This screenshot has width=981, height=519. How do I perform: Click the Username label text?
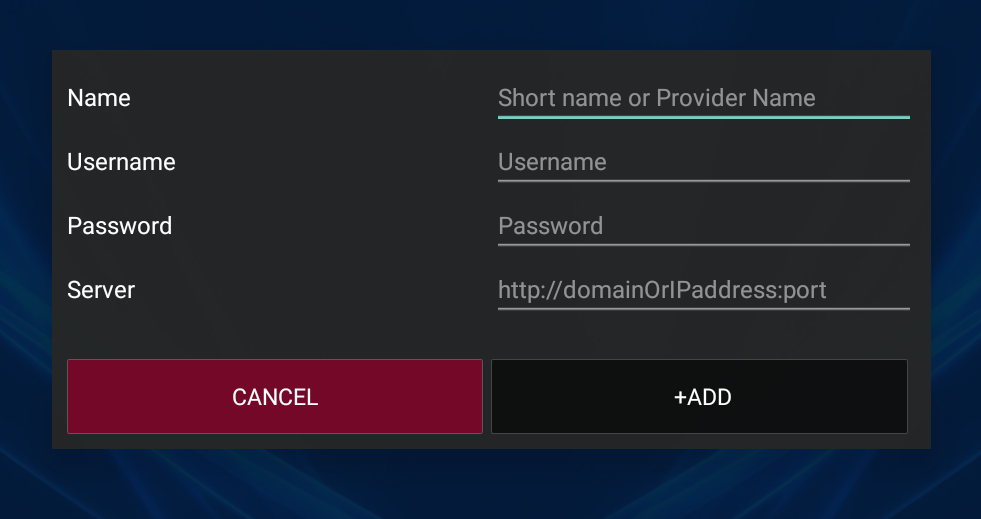coord(121,163)
